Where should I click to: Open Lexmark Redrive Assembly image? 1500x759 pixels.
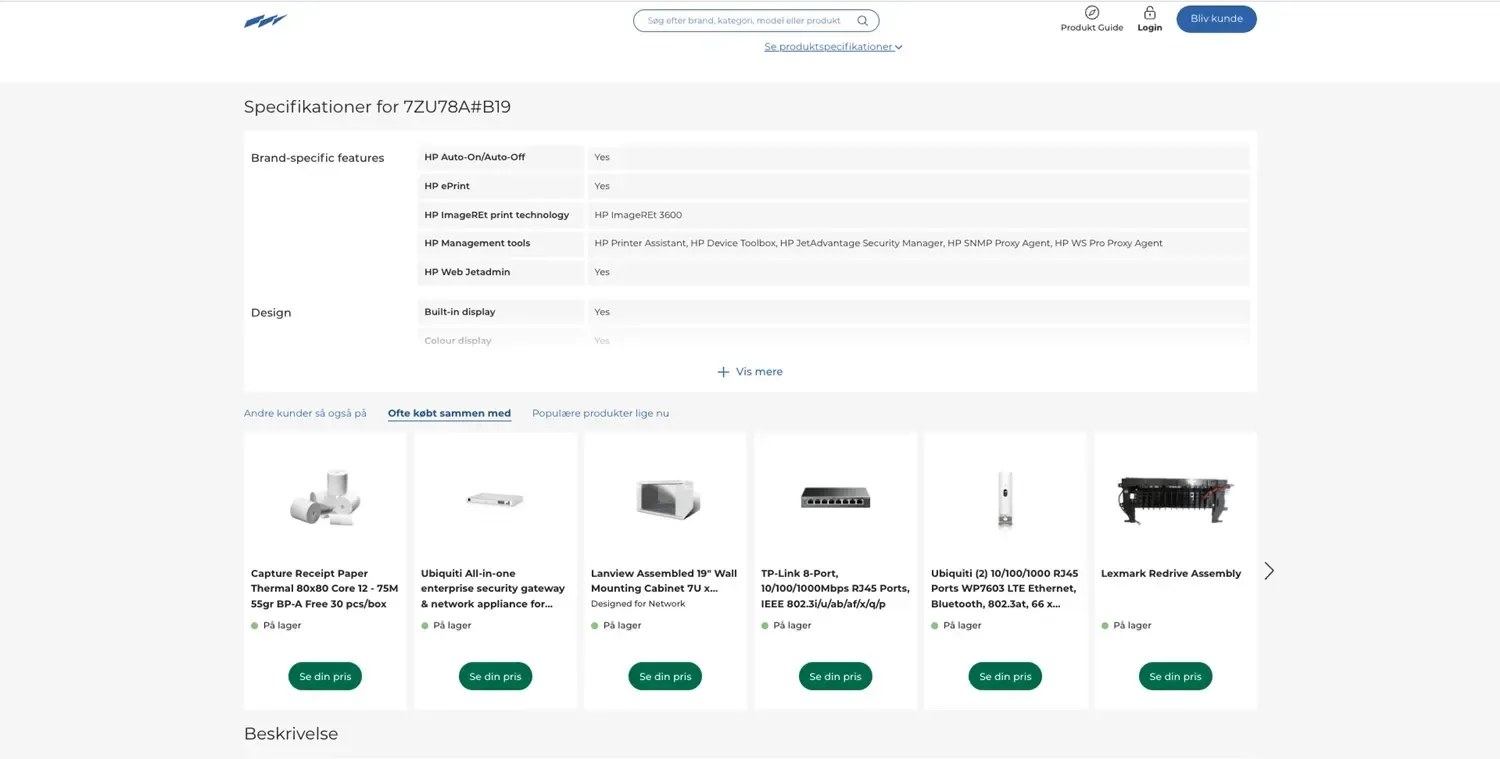point(1175,498)
